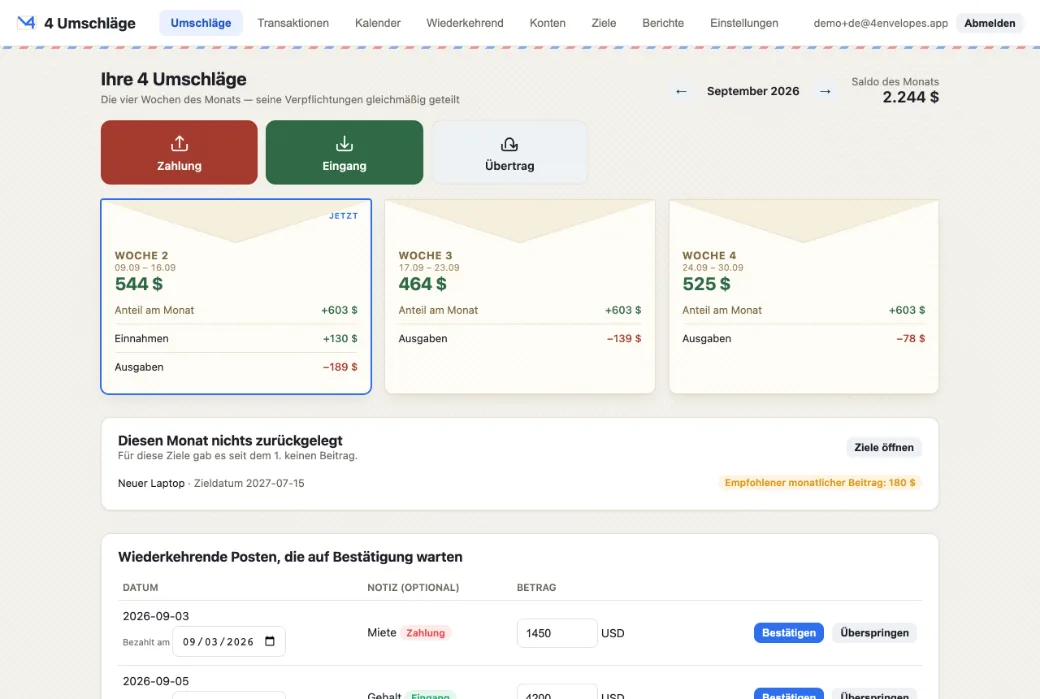Click Anteil am Monat row in Woche 3

(520, 310)
